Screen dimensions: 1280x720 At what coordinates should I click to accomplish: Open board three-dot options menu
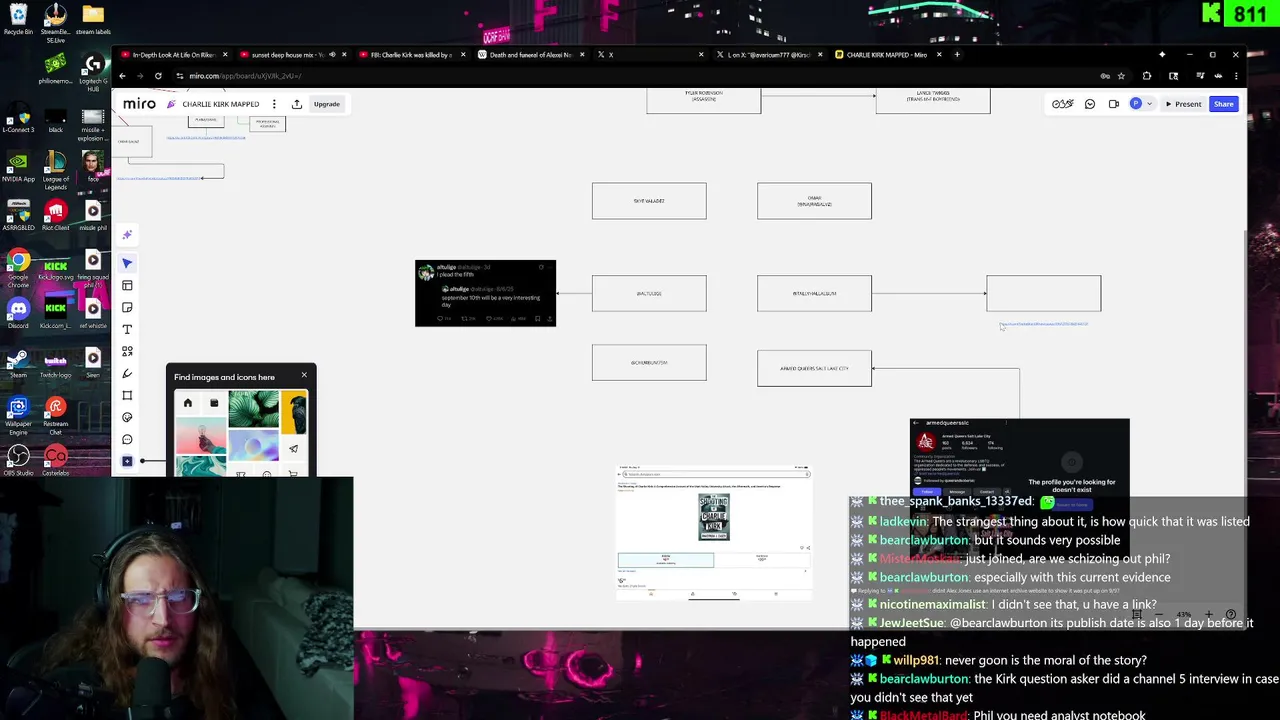click(276, 104)
